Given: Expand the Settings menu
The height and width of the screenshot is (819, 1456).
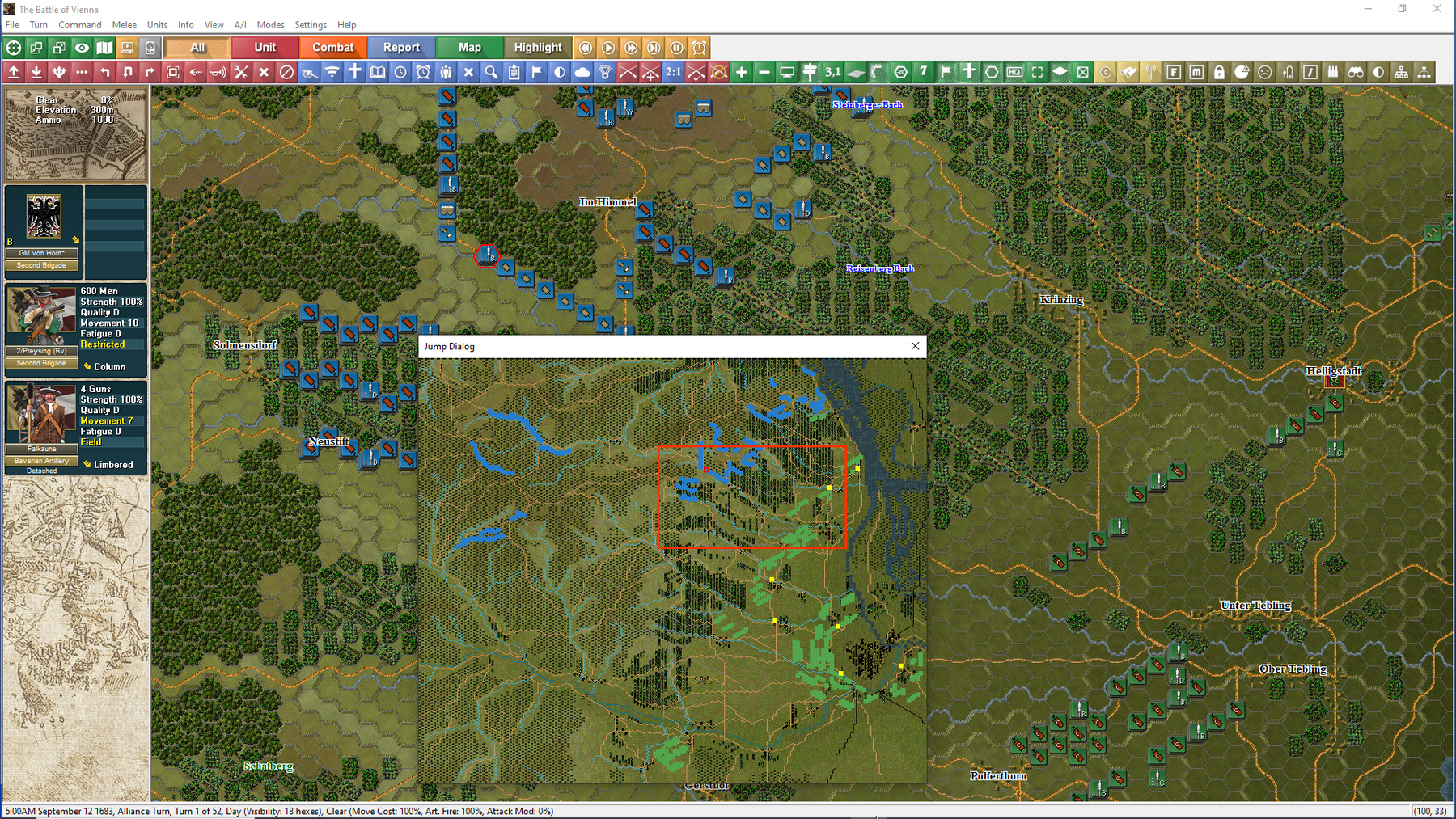Looking at the screenshot, I should tap(311, 25).
